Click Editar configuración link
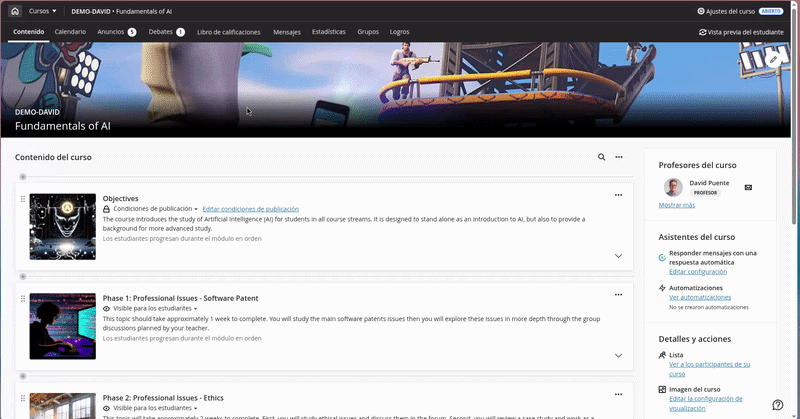This screenshot has height=419, width=800. pyautogui.click(x=698, y=272)
